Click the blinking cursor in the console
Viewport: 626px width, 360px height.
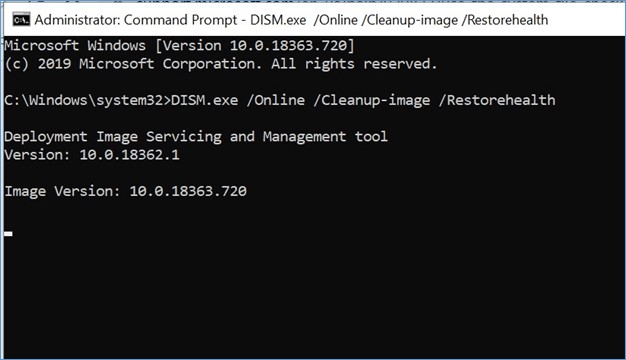coord(8,234)
